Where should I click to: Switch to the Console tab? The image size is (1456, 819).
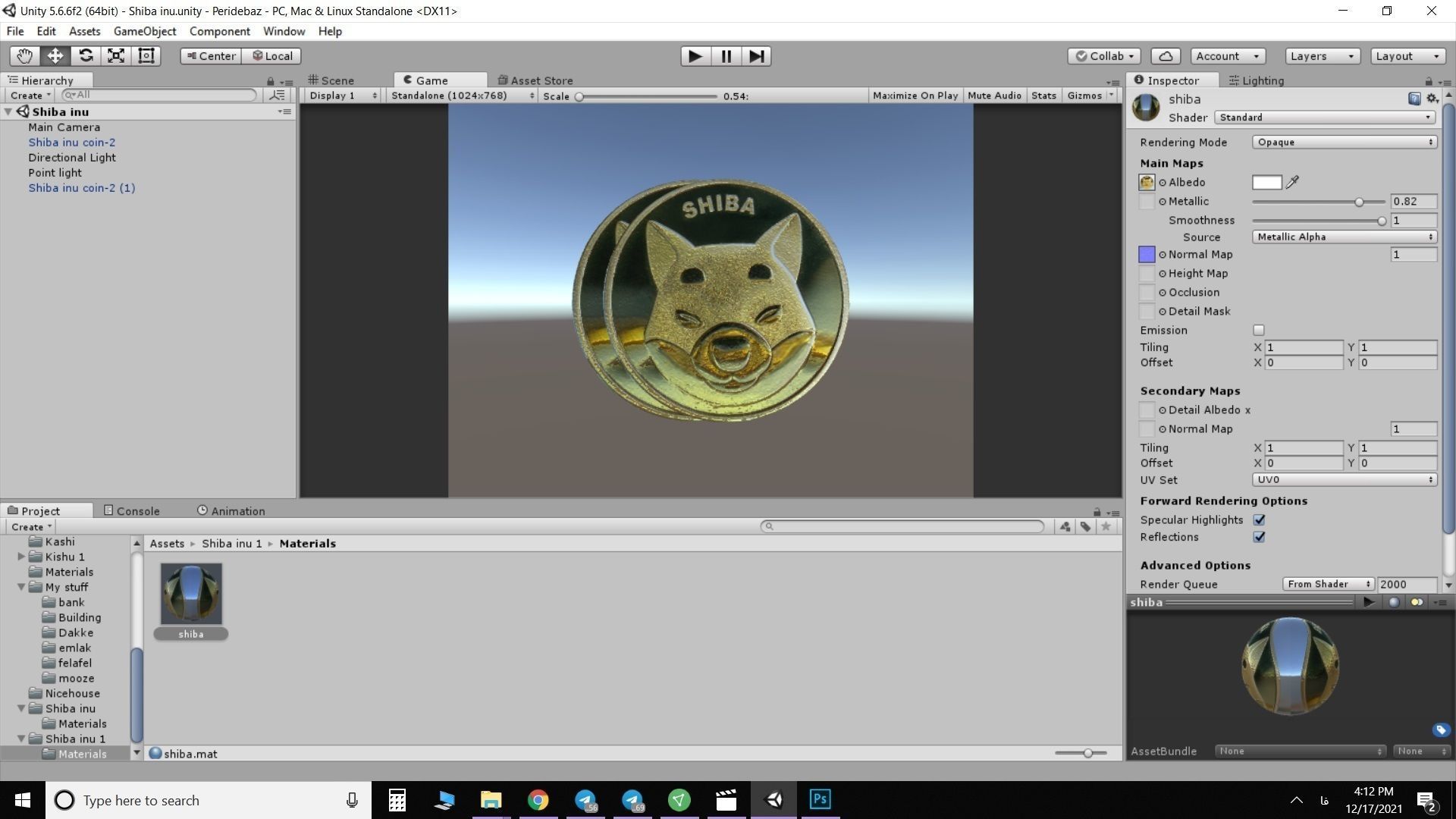coord(131,511)
